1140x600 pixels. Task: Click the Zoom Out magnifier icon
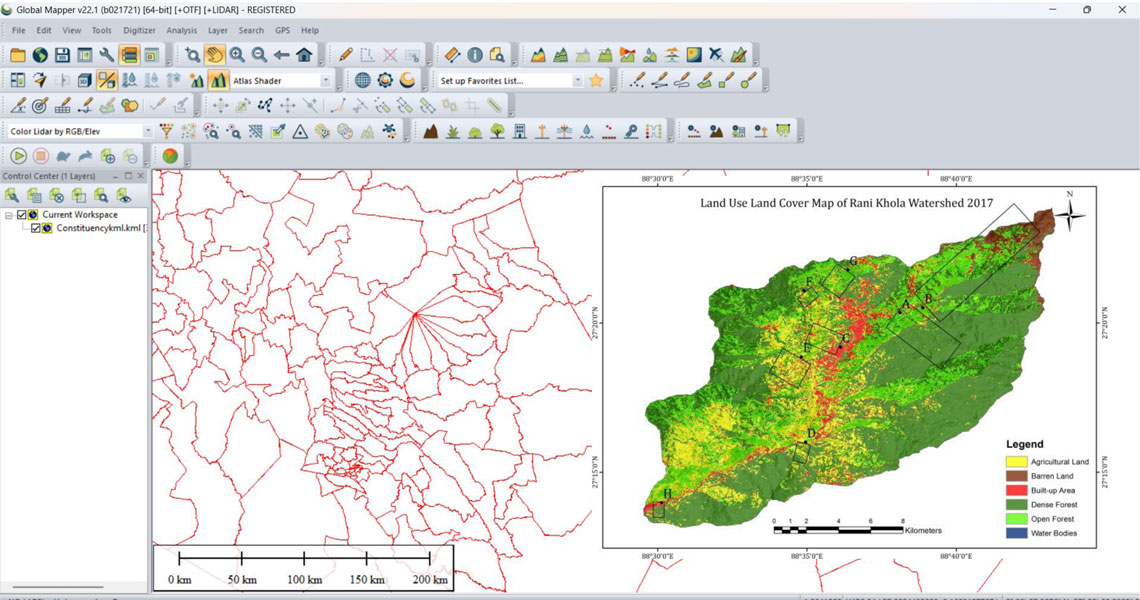coord(259,55)
